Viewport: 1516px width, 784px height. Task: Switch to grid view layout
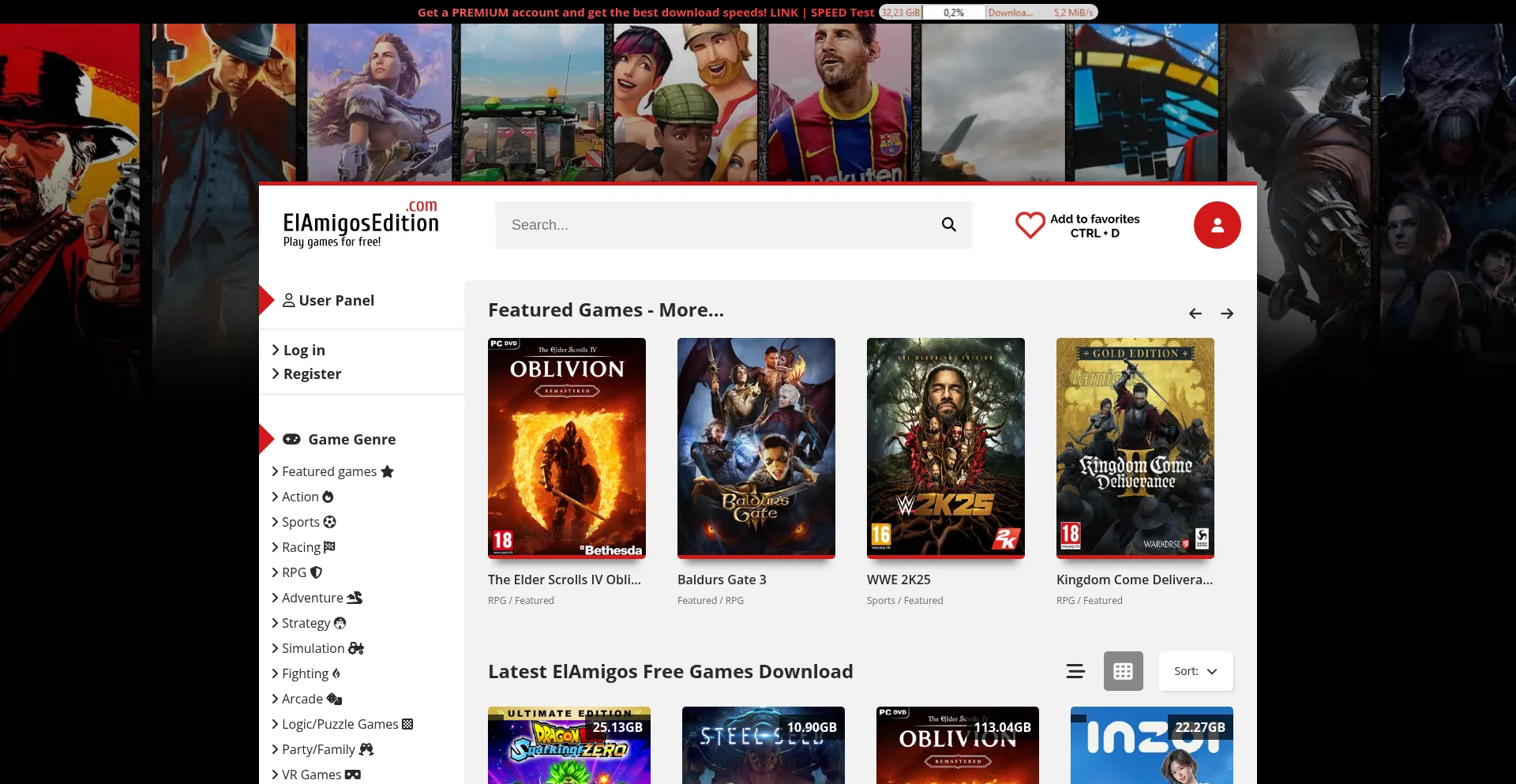[1123, 671]
